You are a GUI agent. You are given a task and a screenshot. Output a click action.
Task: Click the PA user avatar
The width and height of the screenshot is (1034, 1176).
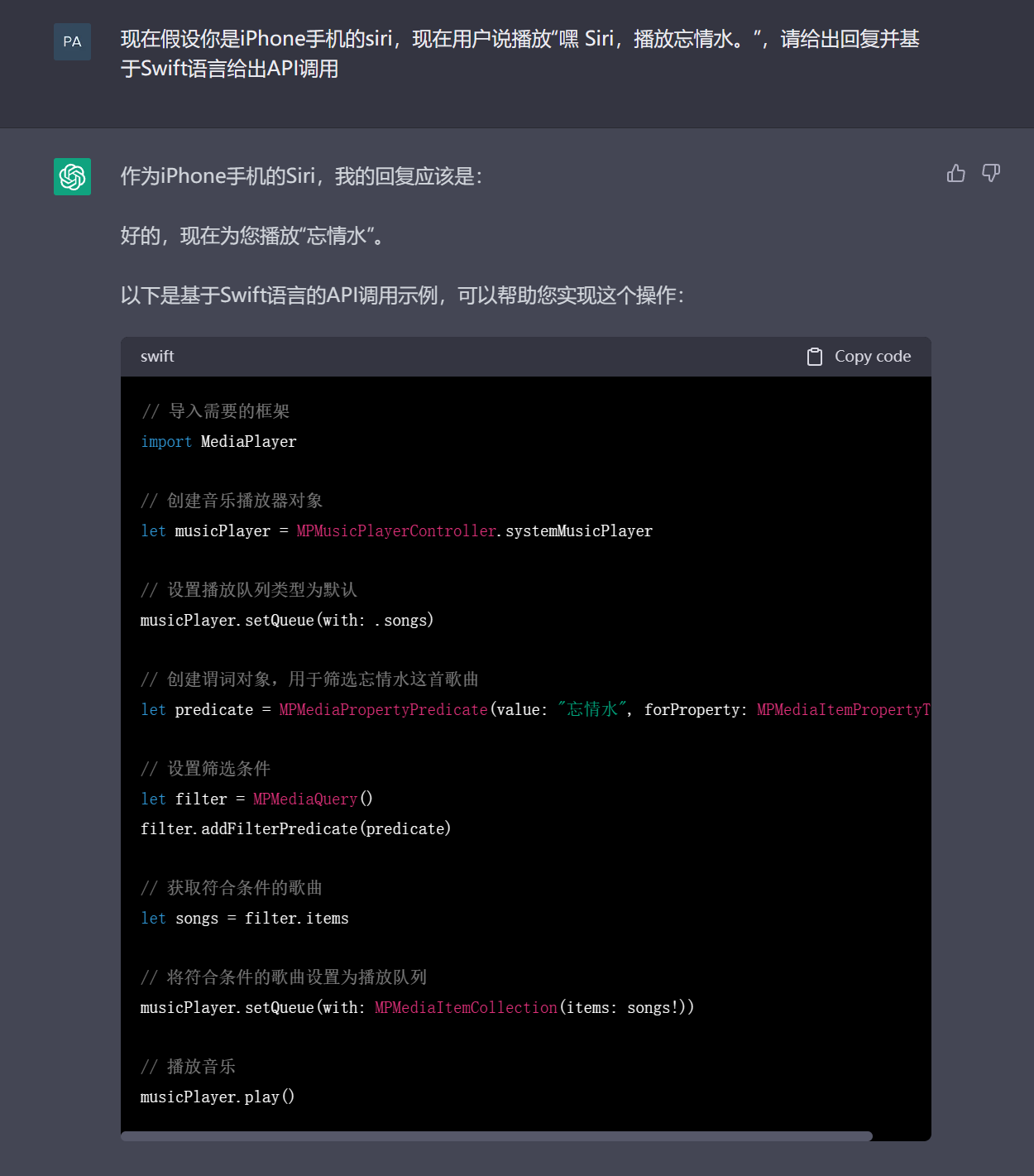(x=72, y=41)
